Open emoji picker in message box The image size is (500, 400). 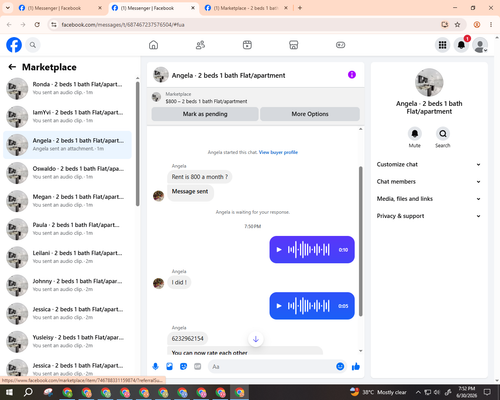(340, 366)
